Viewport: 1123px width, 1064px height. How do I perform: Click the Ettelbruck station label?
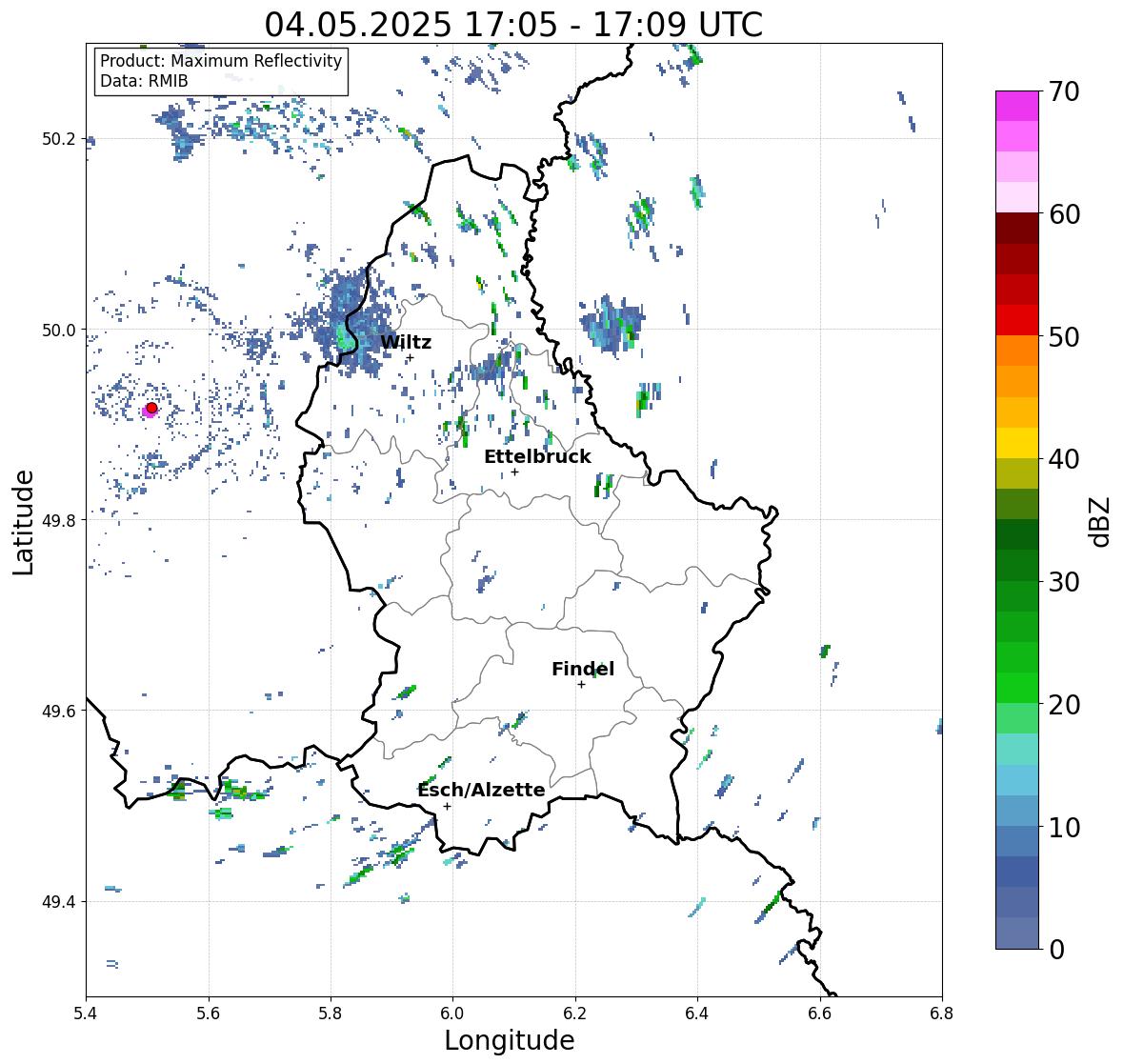[x=537, y=456]
